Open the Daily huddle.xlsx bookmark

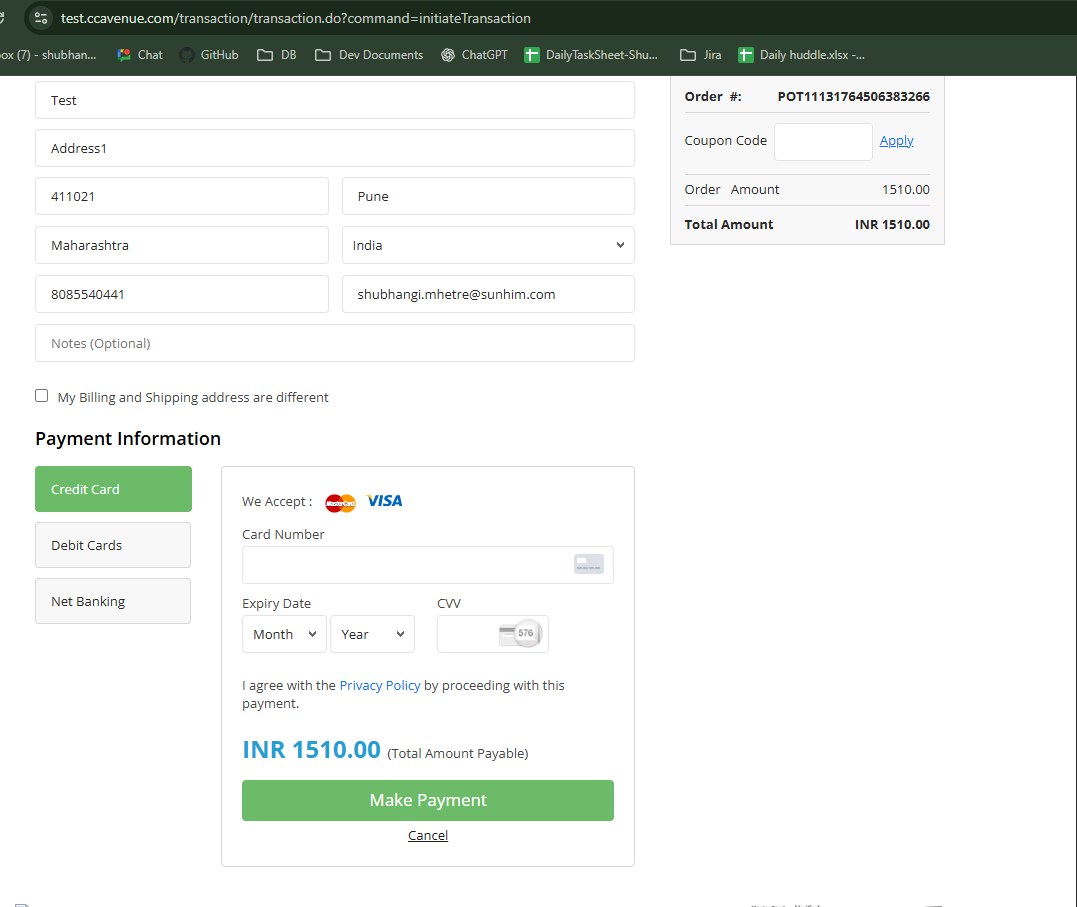point(801,55)
